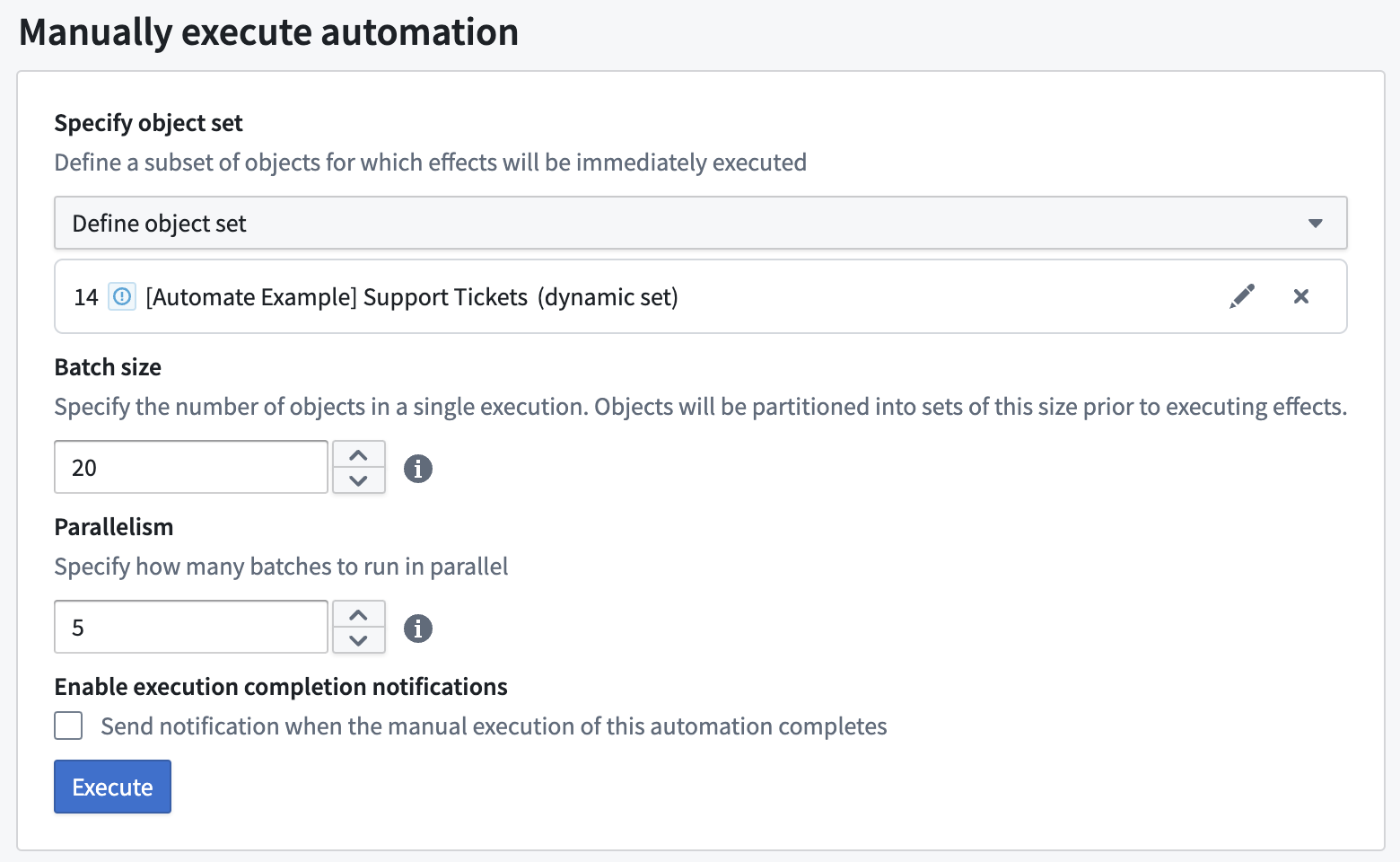The image size is (1400, 862).
Task: Click the pencil edit icon for Support Tickets
Action: click(1242, 296)
